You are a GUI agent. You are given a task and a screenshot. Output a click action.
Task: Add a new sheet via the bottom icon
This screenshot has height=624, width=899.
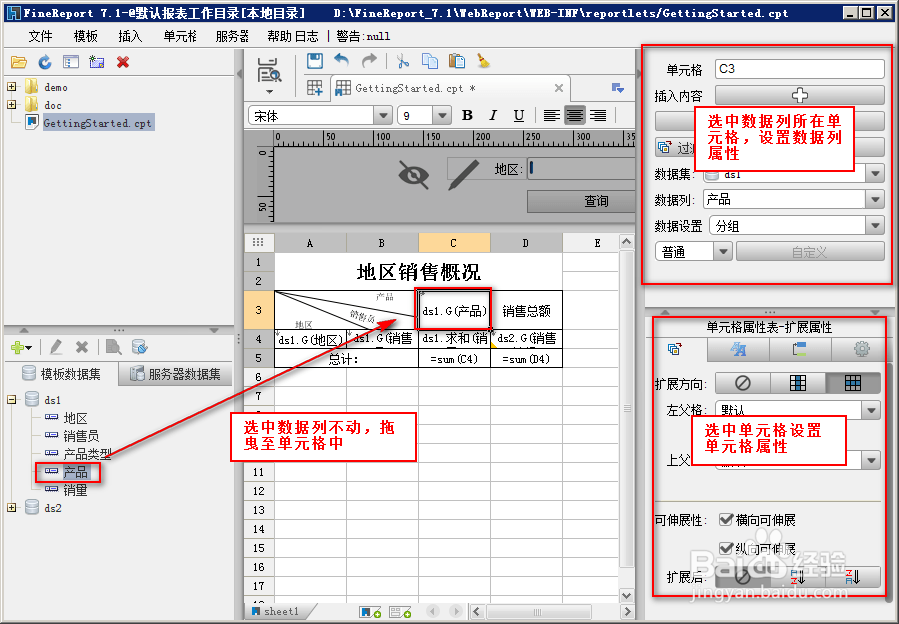368,612
